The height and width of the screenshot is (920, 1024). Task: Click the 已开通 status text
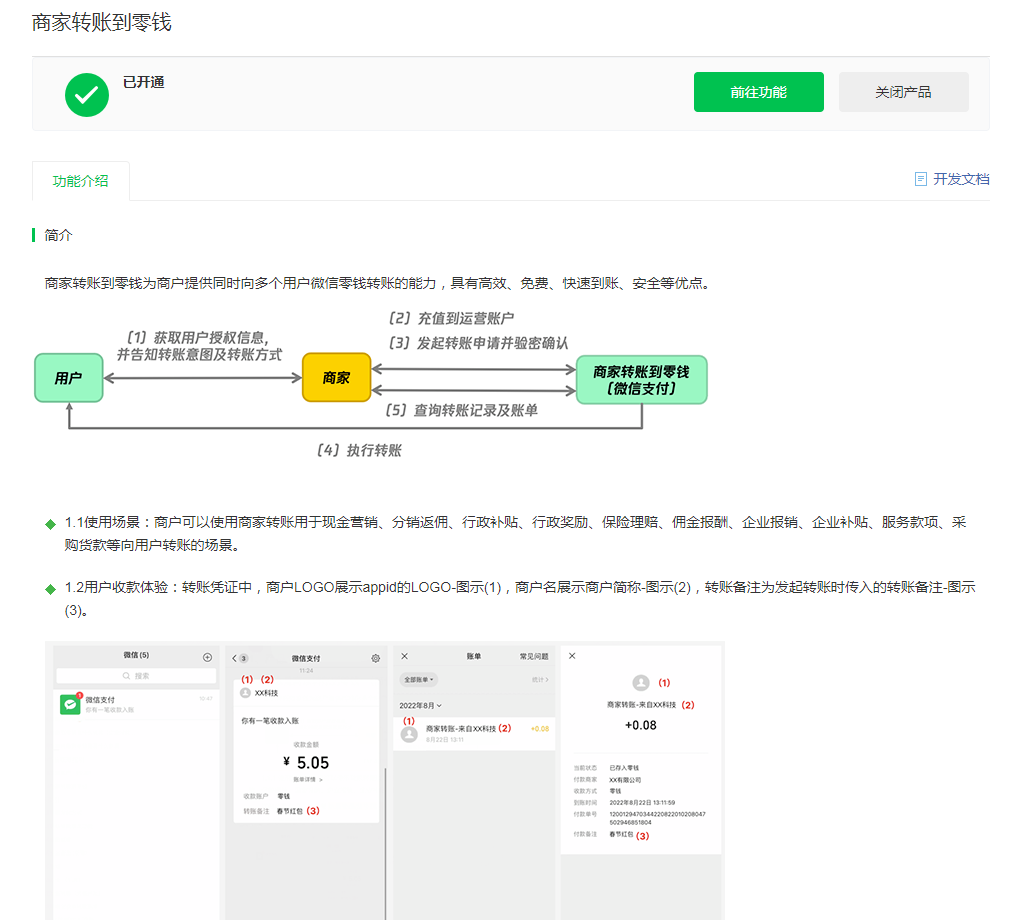[144, 82]
